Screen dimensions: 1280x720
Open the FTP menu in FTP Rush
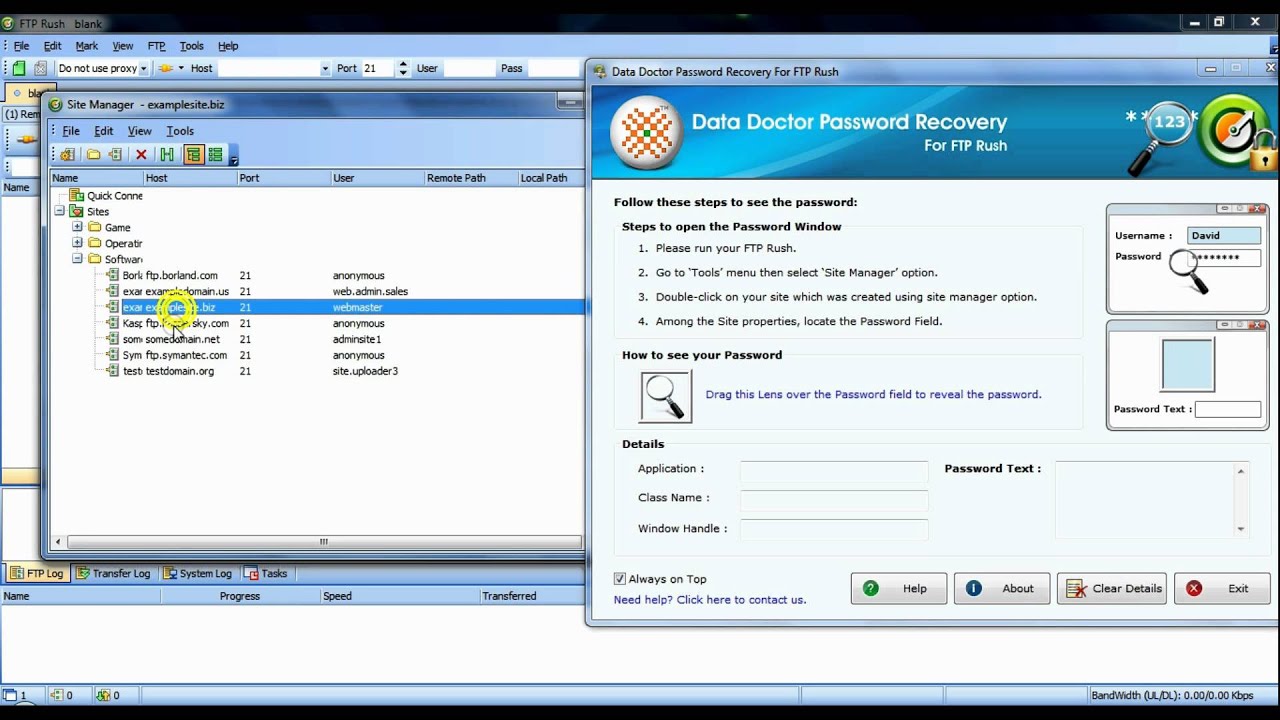pyautogui.click(x=157, y=46)
